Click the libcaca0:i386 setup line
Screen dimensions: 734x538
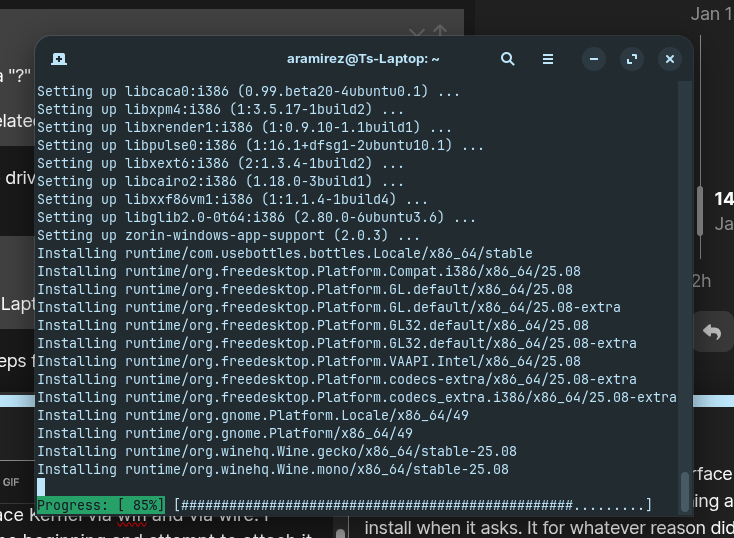point(248,91)
